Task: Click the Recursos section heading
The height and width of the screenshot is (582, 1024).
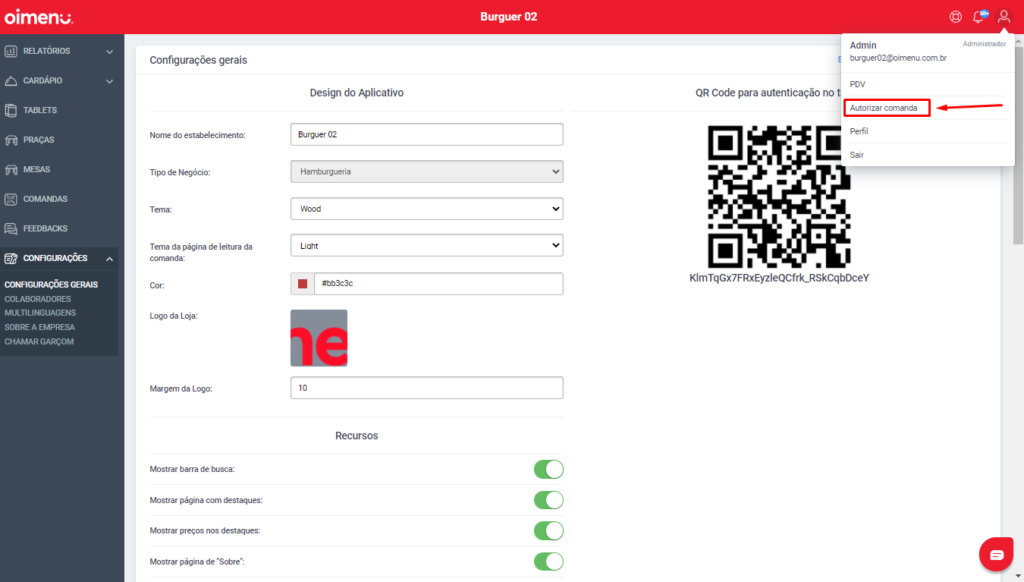Action: pyautogui.click(x=357, y=436)
